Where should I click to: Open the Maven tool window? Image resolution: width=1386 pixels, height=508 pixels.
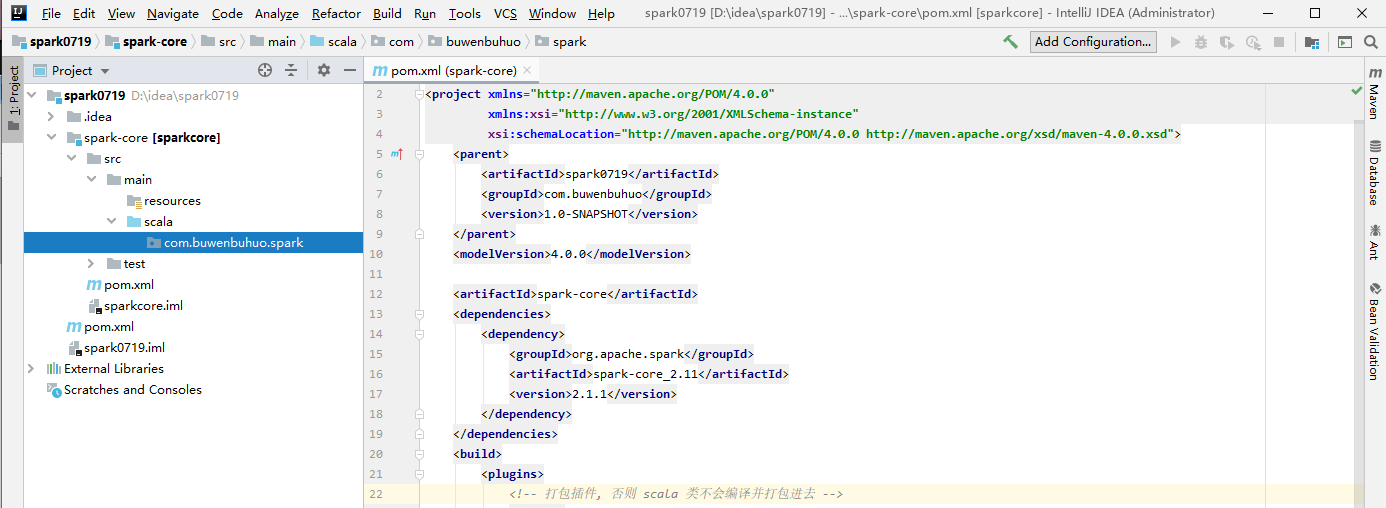click(x=1374, y=94)
